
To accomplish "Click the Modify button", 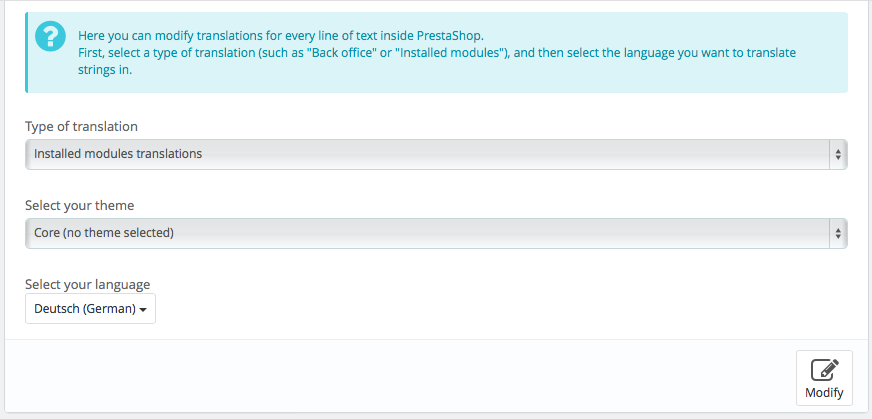I will [x=824, y=378].
